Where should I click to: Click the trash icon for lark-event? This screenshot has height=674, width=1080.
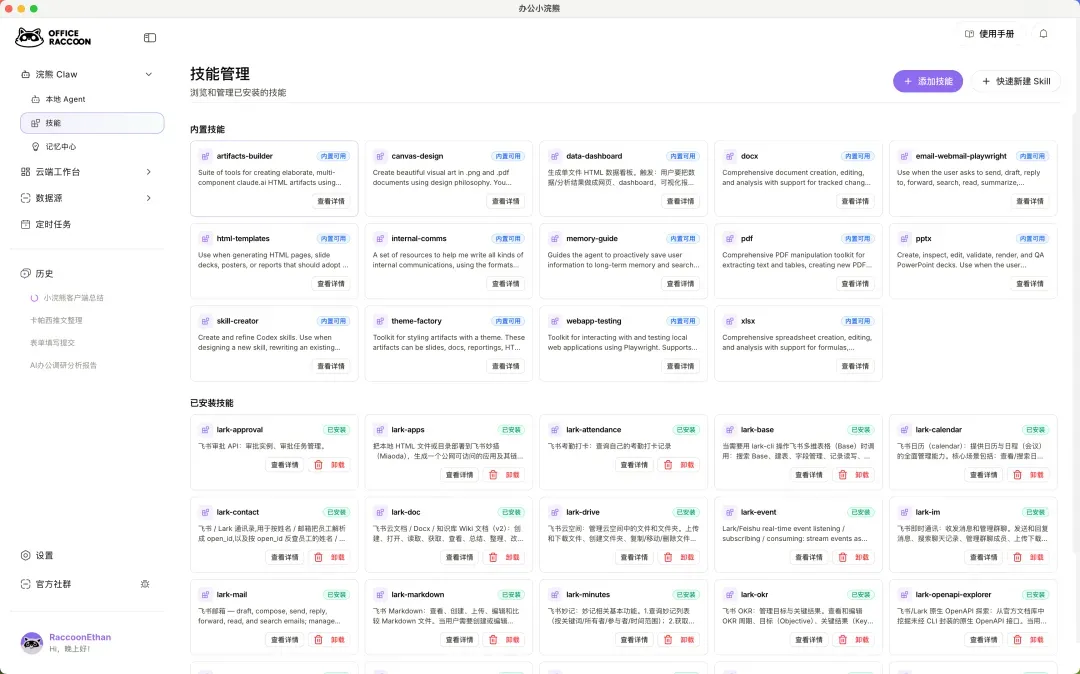click(x=842, y=558)
